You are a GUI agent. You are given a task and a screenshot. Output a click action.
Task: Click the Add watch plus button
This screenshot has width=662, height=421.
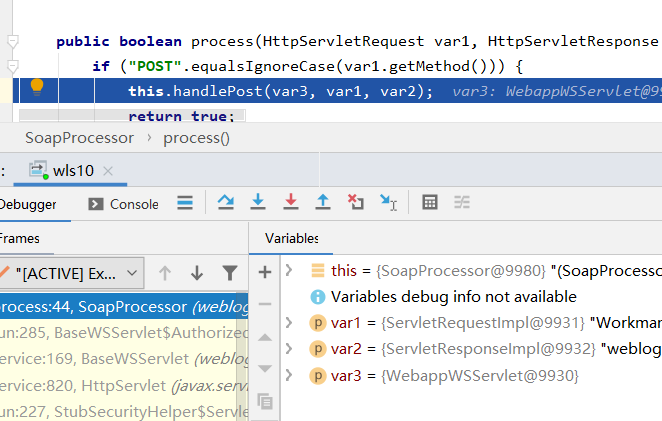pyautogui.click(x=265, y=272)
